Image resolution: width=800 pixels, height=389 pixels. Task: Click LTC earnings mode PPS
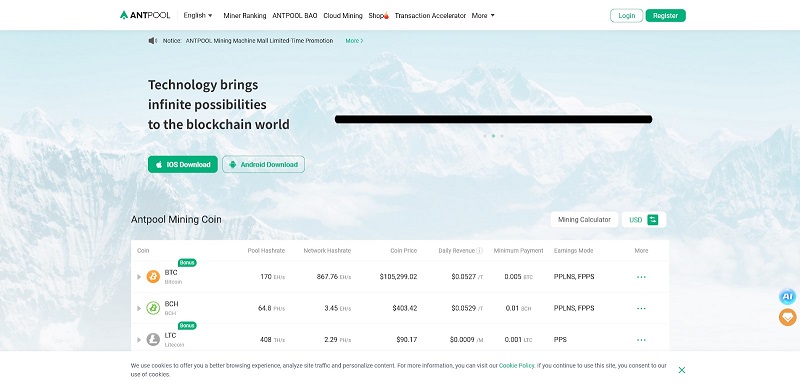(x=560, y=339)
